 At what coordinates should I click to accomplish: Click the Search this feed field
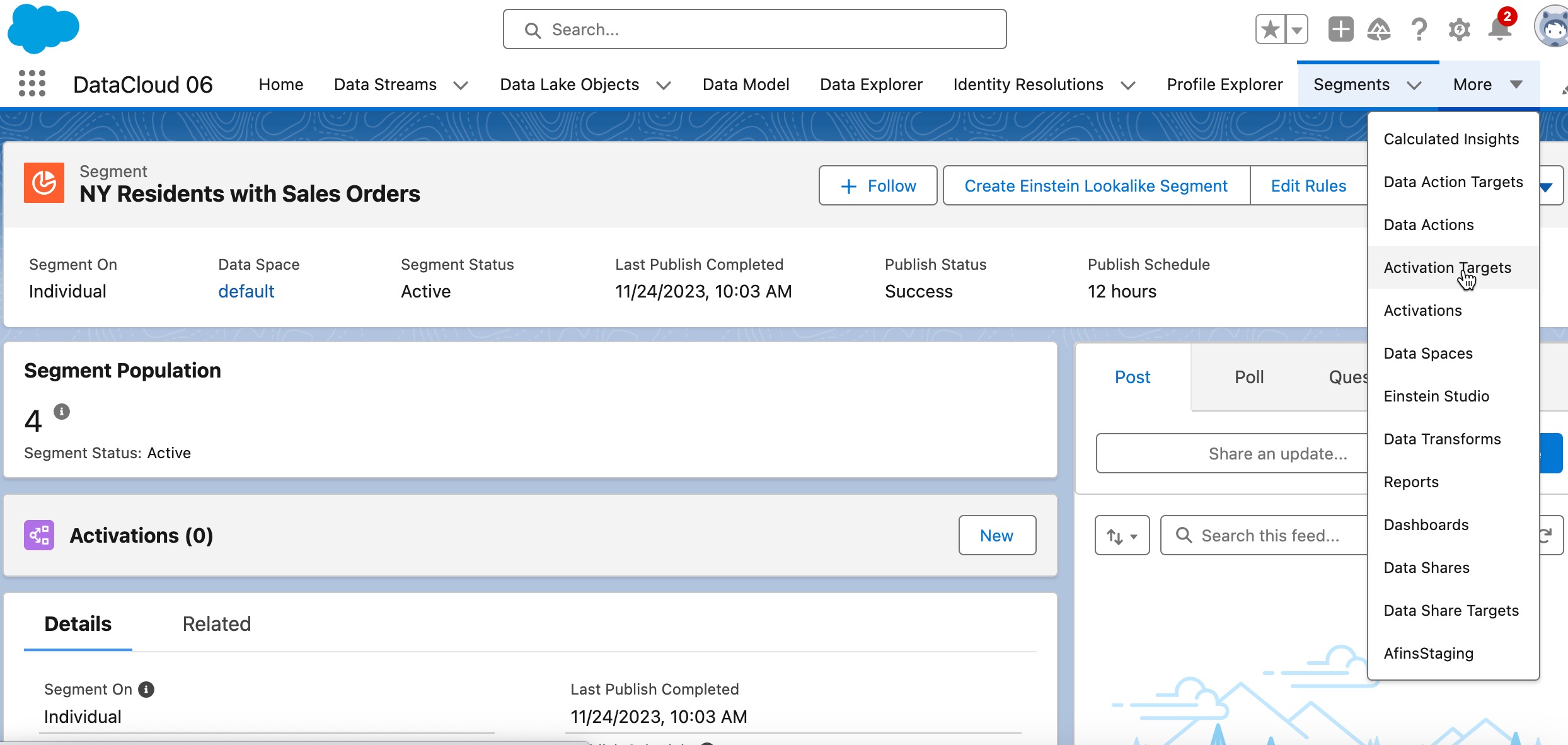pyautogui.click(x=1264, y=535)
